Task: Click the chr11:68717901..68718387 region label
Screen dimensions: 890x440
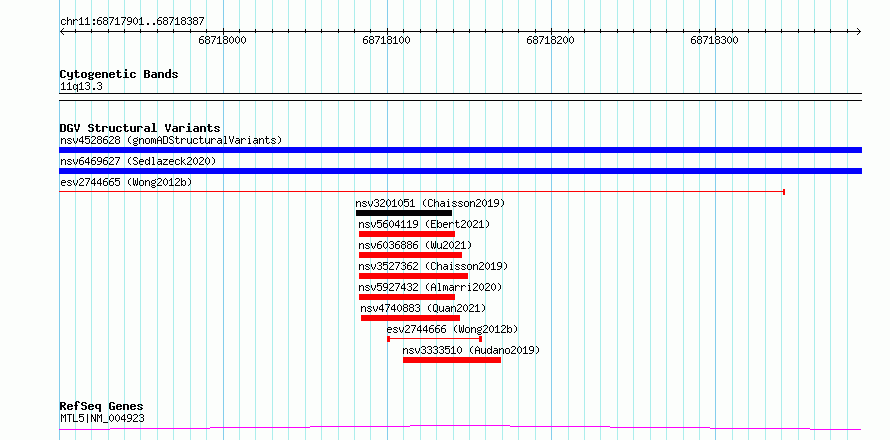Action: [132, 22]
